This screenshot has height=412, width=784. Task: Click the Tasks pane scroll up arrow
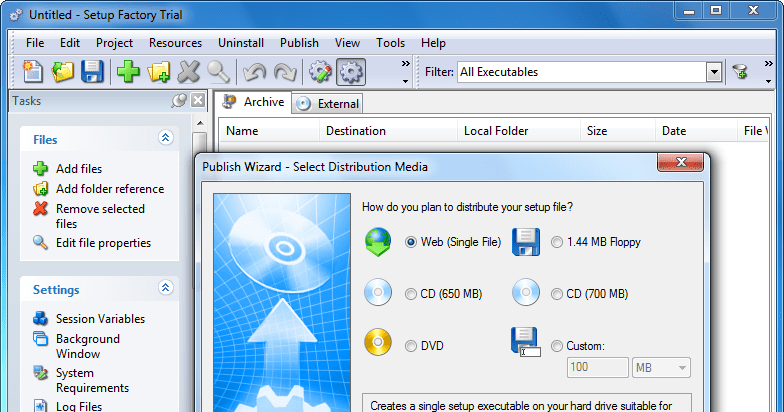[200, 123]
